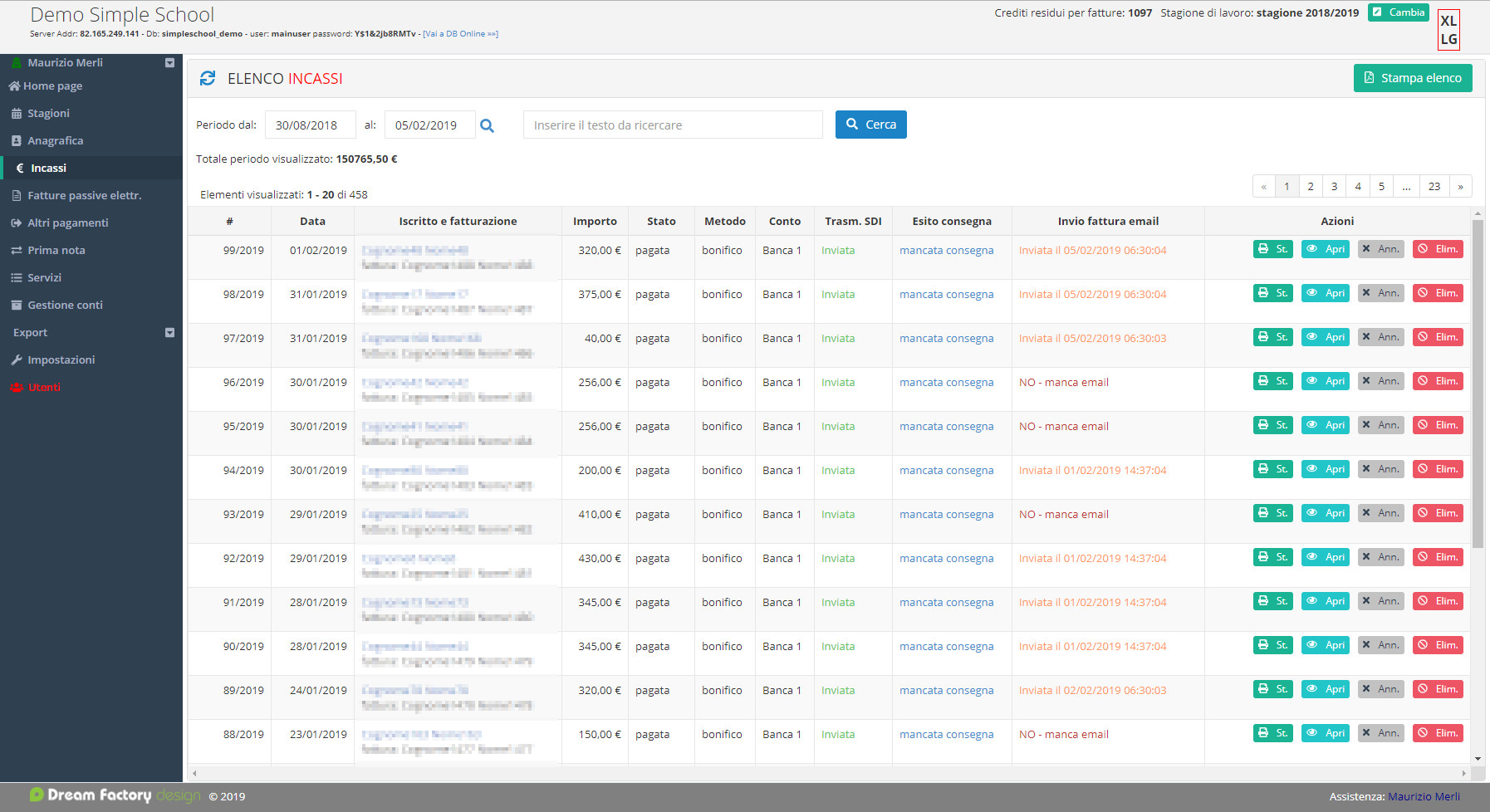
Task: Click Inviata SDI status for row 98/2019
Action: point(838,295)
